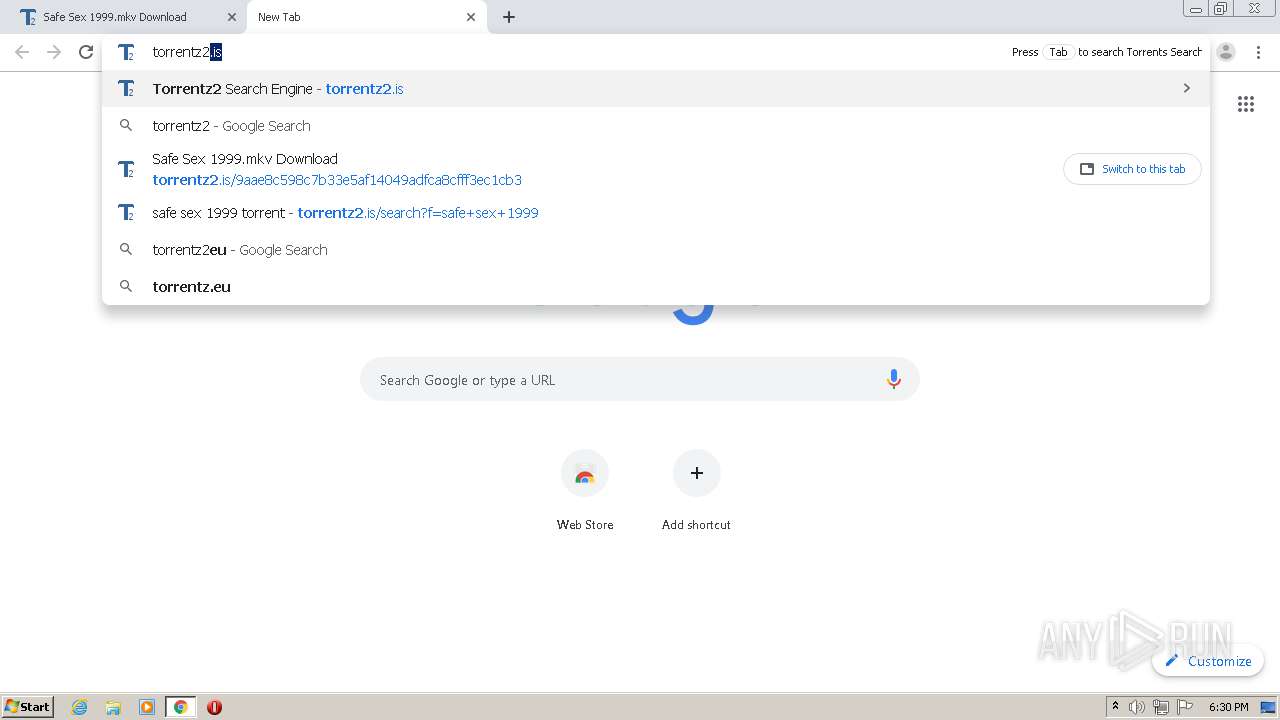This screenshot has height=720, width=1280.
Task: Choose the torrentz2 - Google Search suggestion
Action: tap(656, 126)
